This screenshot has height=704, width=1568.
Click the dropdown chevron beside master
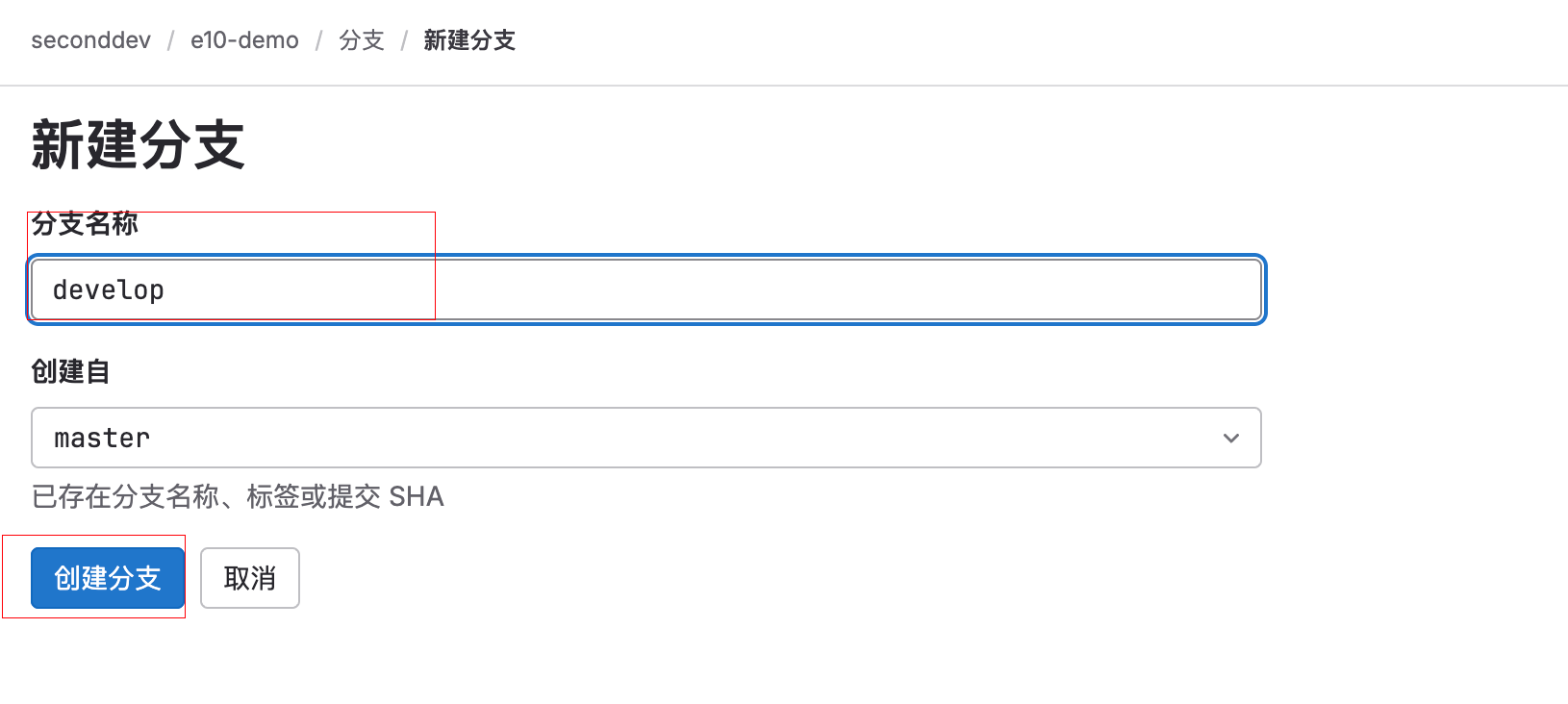click(x=1231, y=438)
